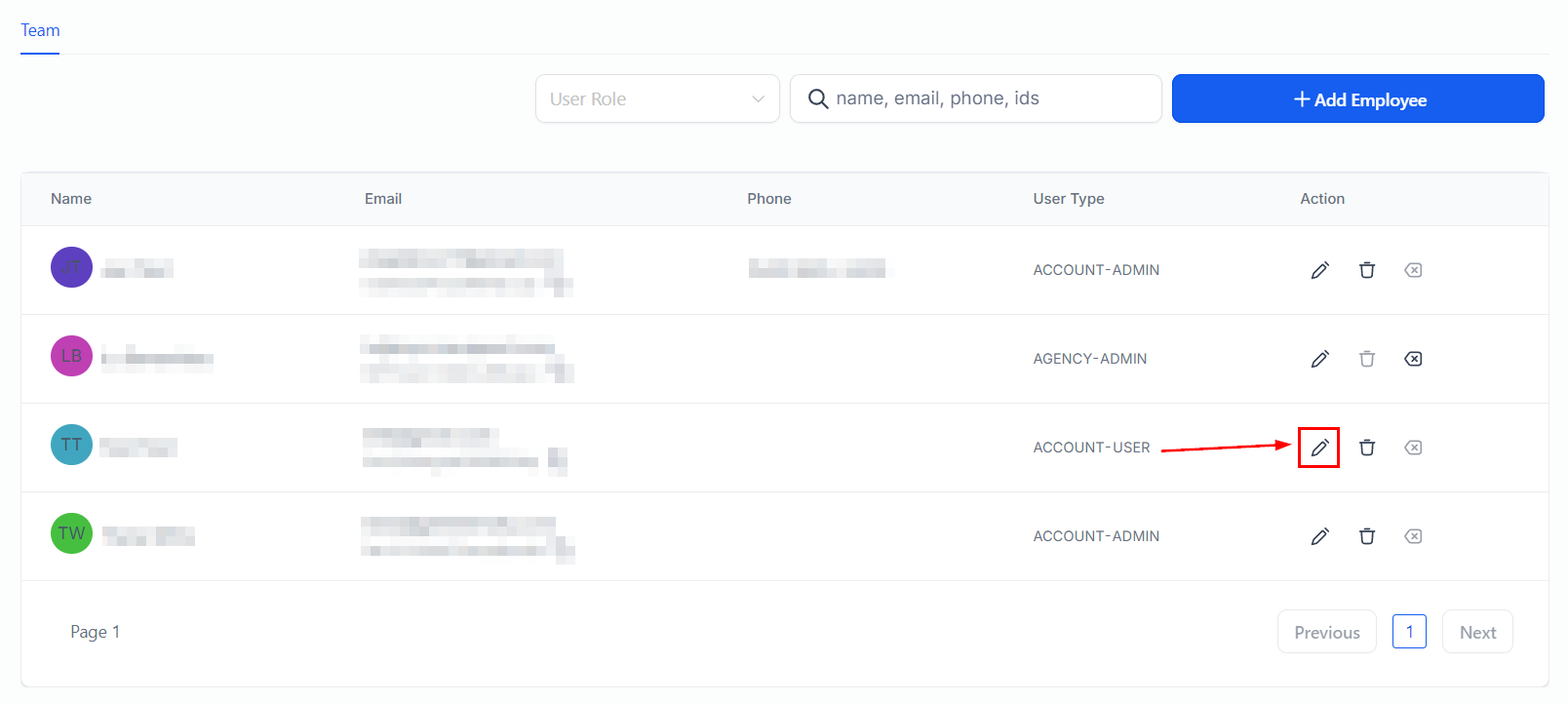Go to the Next page

click(1477, 632)
